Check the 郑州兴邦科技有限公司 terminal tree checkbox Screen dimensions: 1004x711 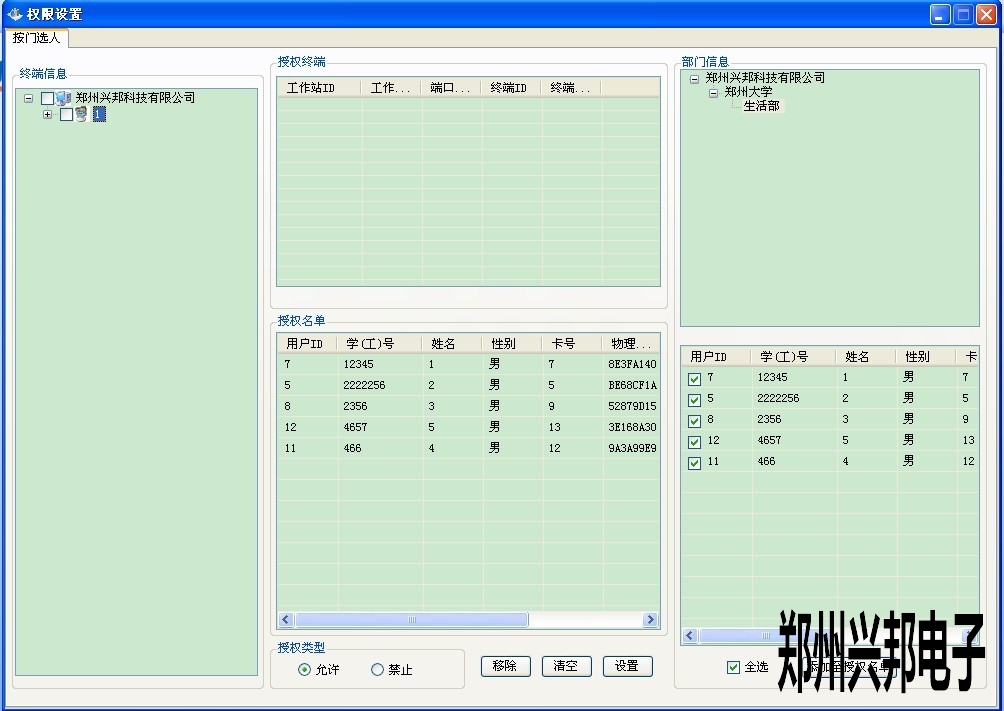pos(47,98)
